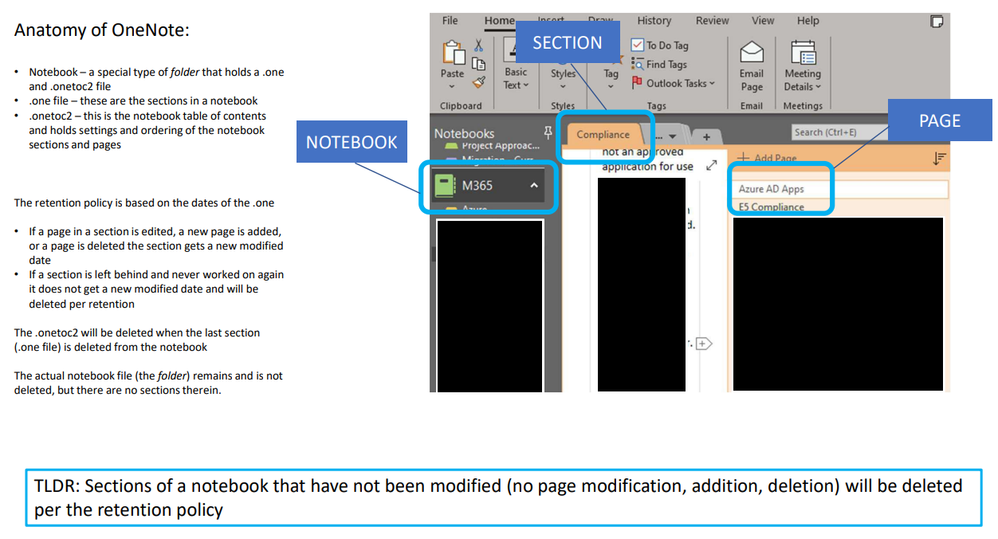
Task: Open the sticky note icon at top right
Action: 936,22
